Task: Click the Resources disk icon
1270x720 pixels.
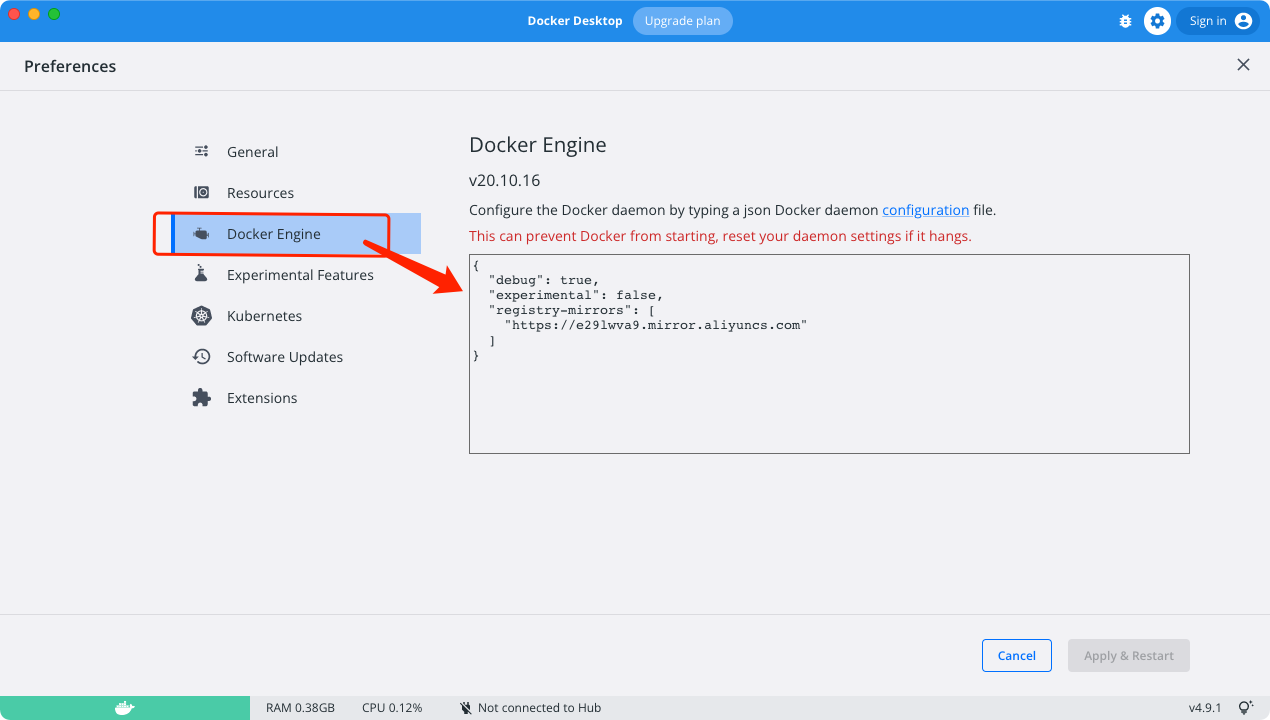Action: pos(201,193)
